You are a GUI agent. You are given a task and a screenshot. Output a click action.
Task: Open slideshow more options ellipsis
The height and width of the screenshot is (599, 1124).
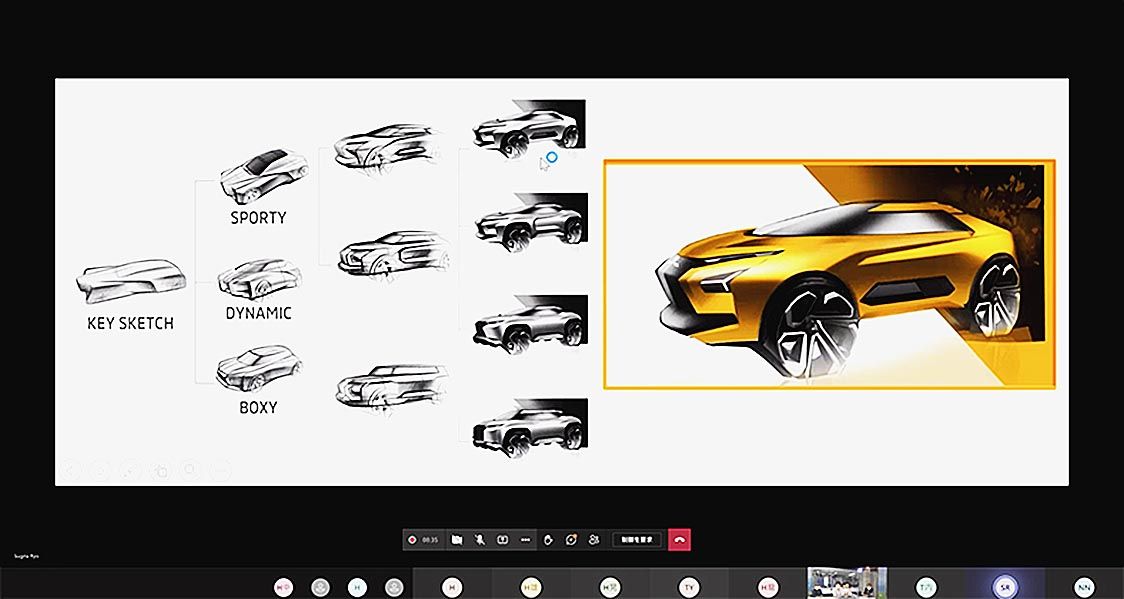point(220,469)
